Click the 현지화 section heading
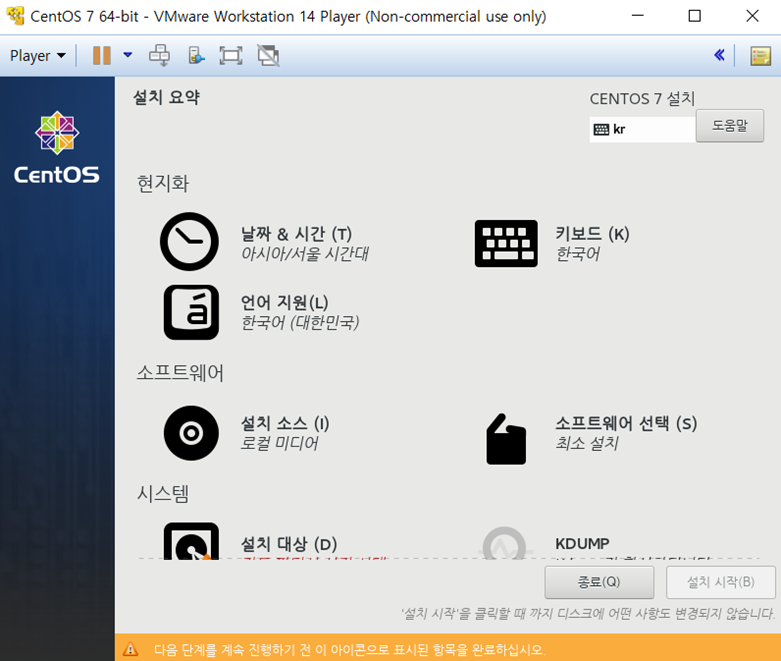781x661 pixels. (163, 183)
